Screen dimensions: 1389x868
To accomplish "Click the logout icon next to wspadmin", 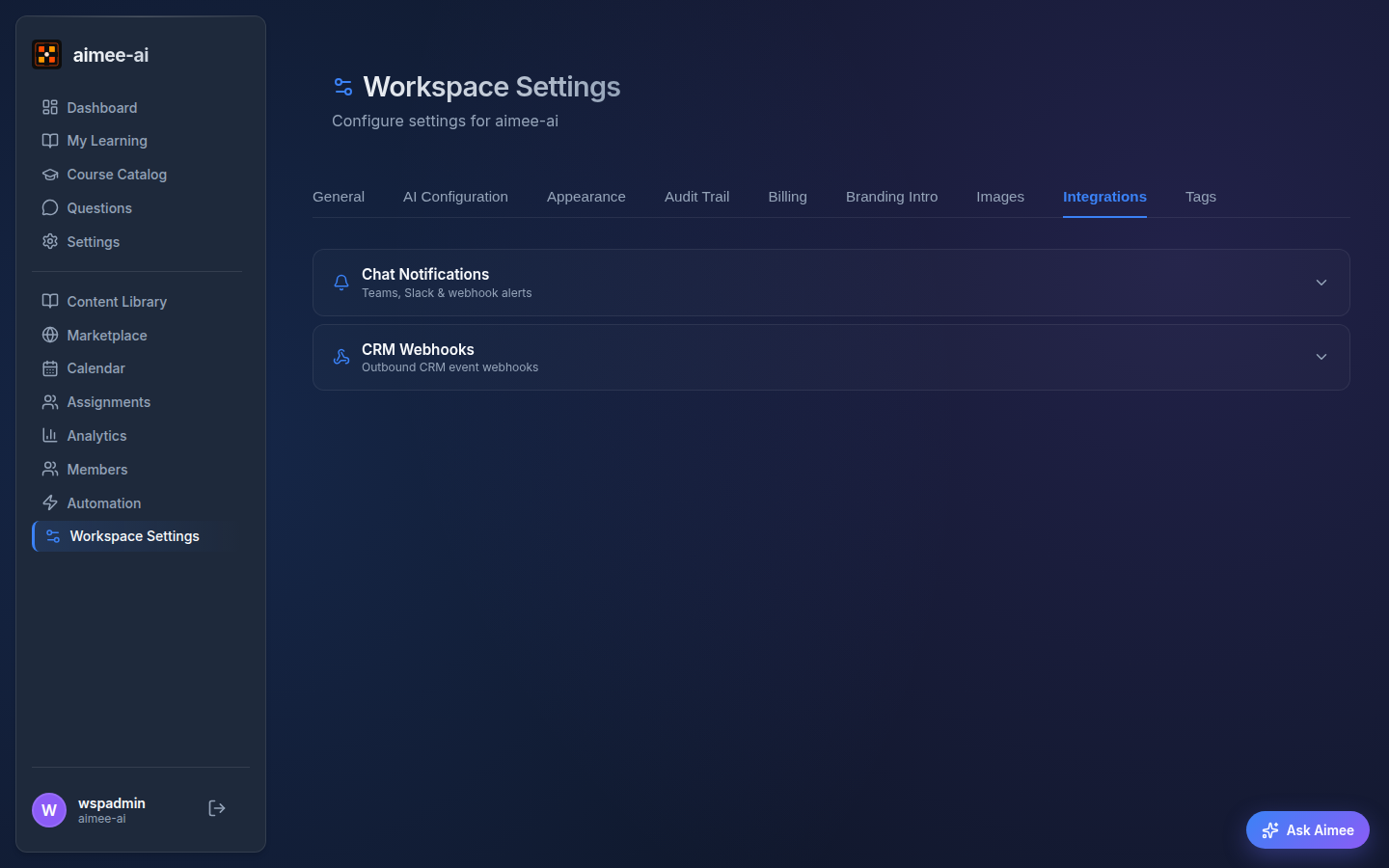I will 217,808.
